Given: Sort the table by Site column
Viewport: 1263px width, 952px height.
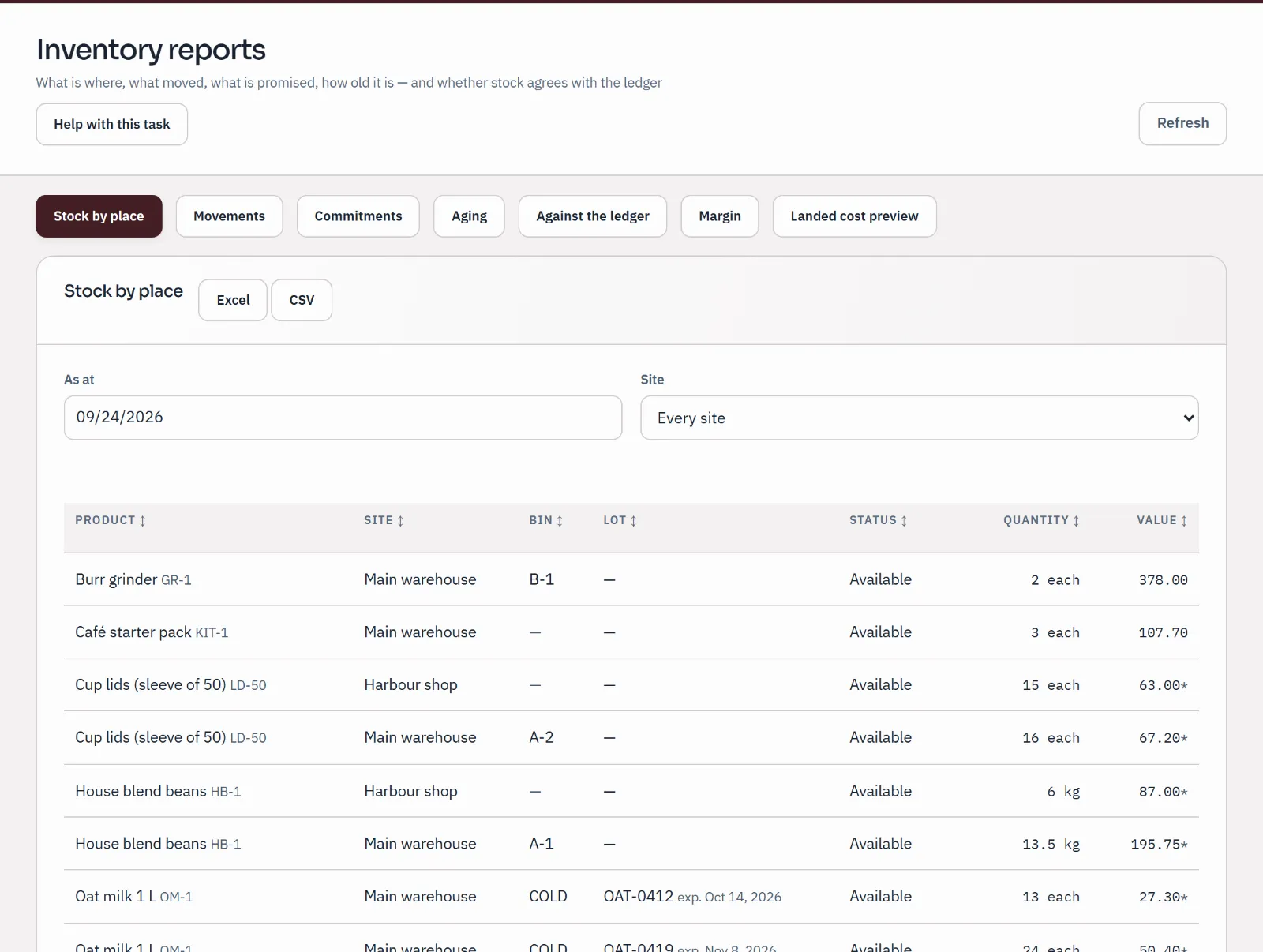Looking at the screenshot, I should pos(384,520).
